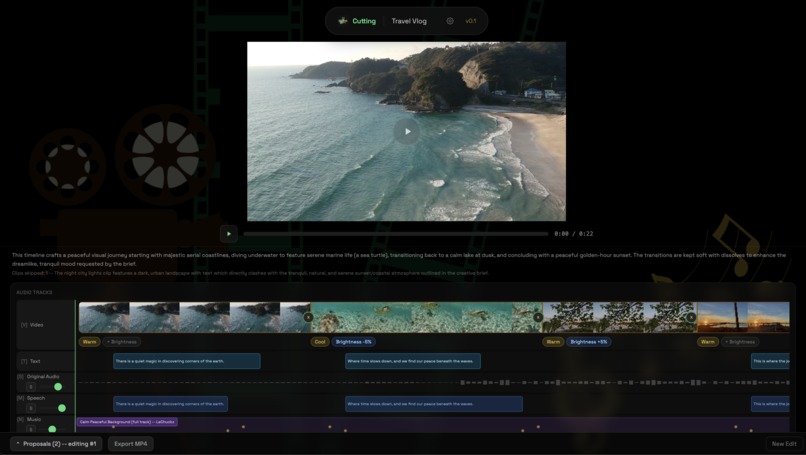Select the coastline aerial video clip
Viewport: 806px width, 455px height.
tap(194, 317)
